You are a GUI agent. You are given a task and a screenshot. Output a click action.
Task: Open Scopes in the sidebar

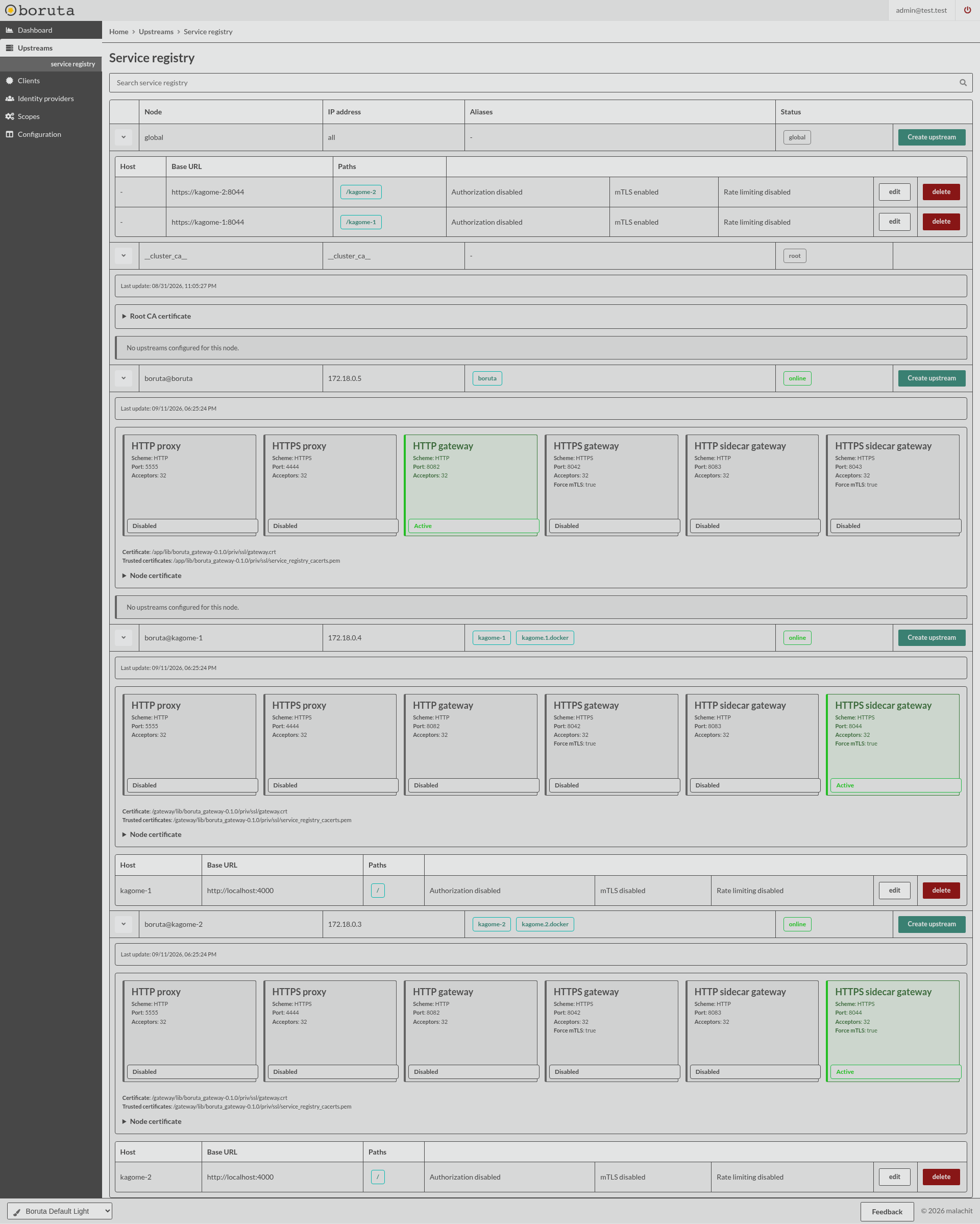(51, 116)
